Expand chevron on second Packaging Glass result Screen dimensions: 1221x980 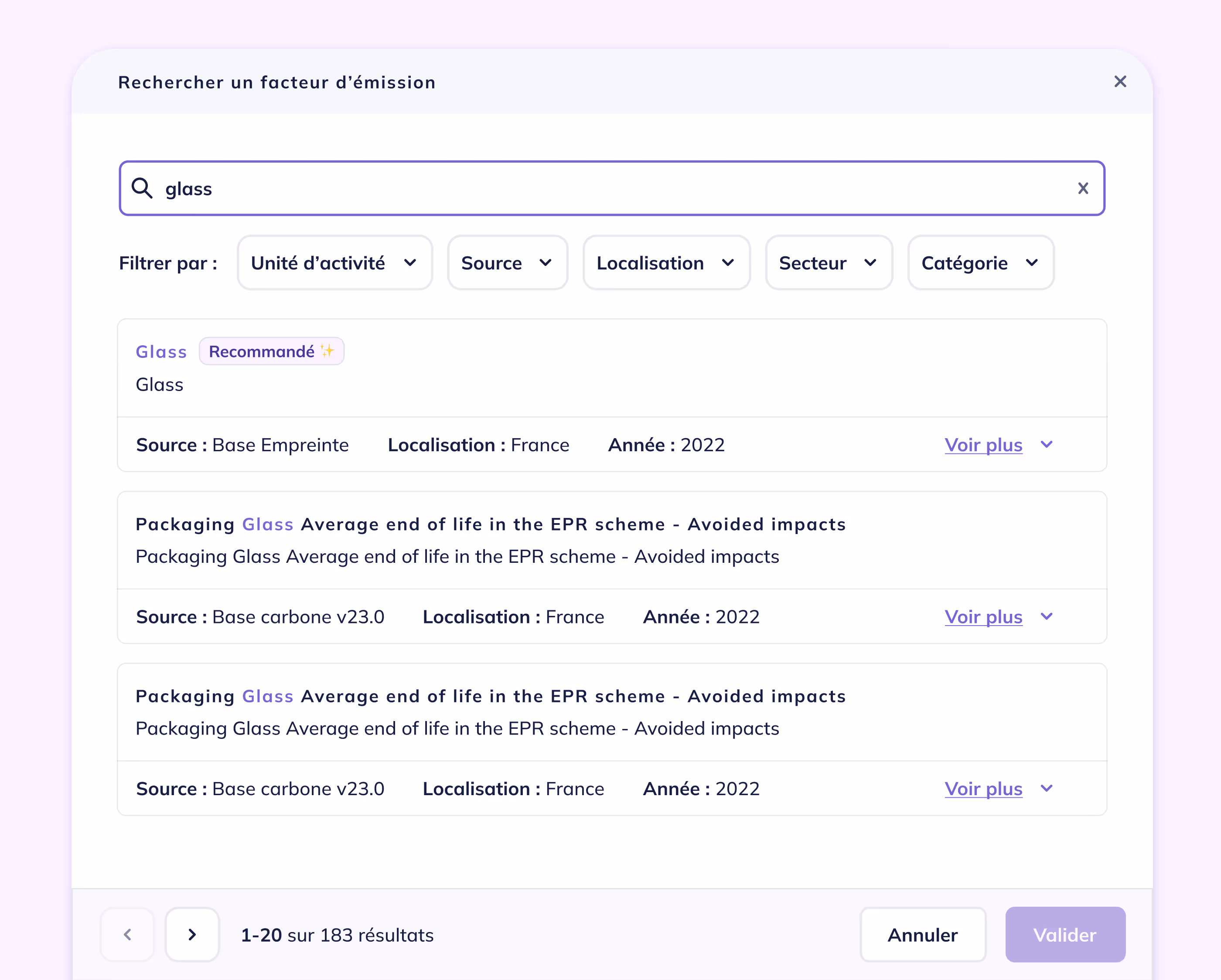point(1047,616)
